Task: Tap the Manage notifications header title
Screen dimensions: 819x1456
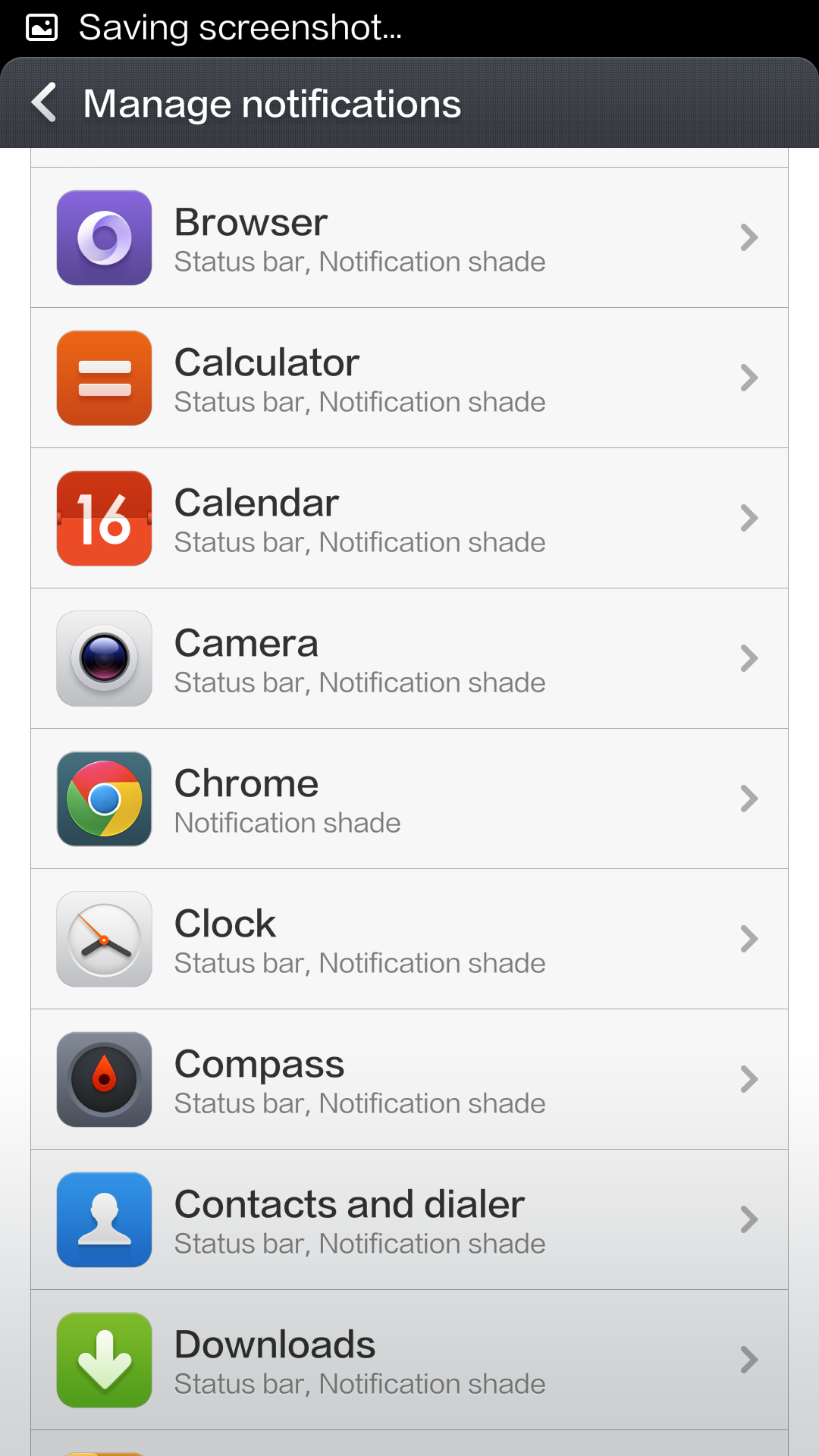Action: [271, 104]
